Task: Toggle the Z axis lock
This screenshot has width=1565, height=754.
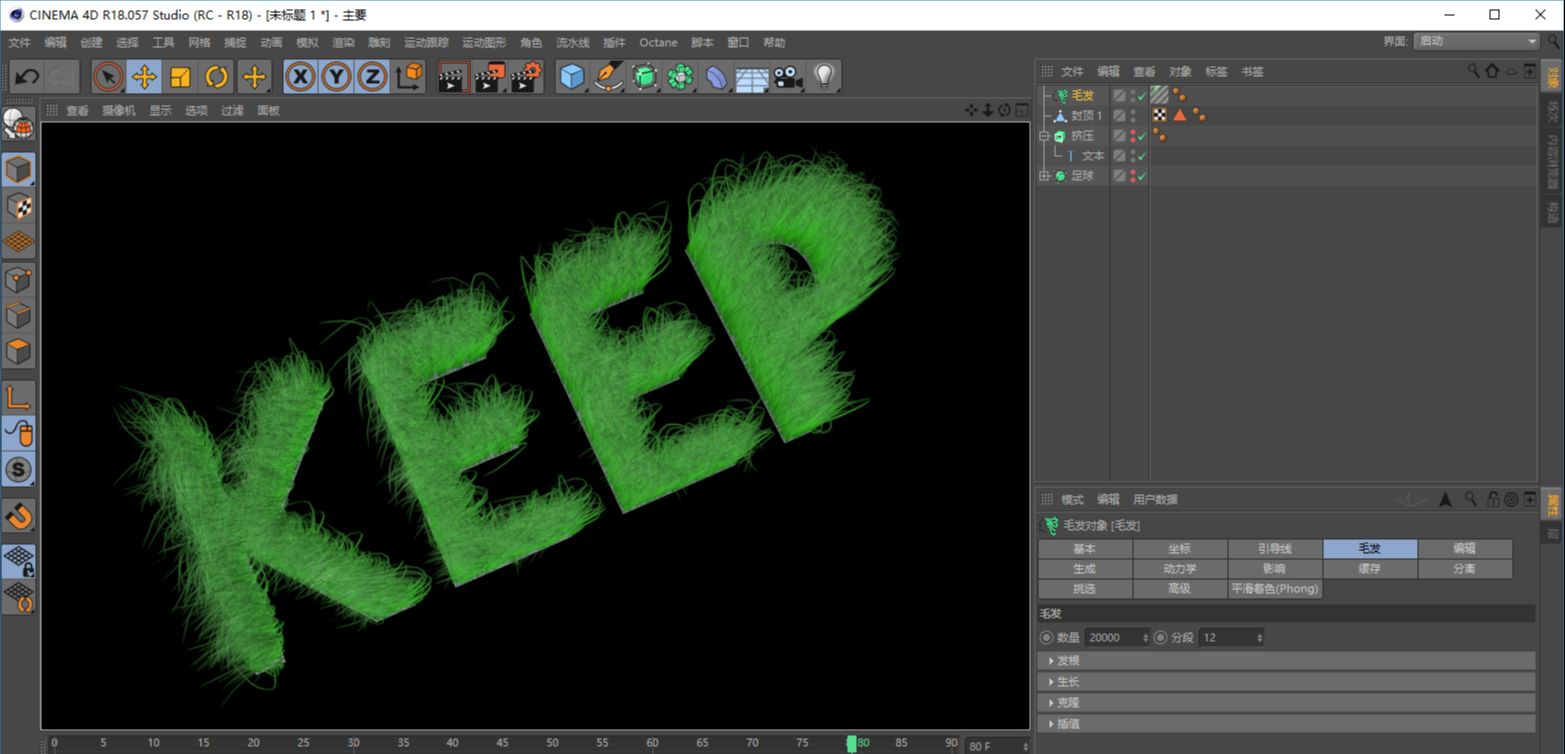Action: pyautogui.click(x=372, y=77)
